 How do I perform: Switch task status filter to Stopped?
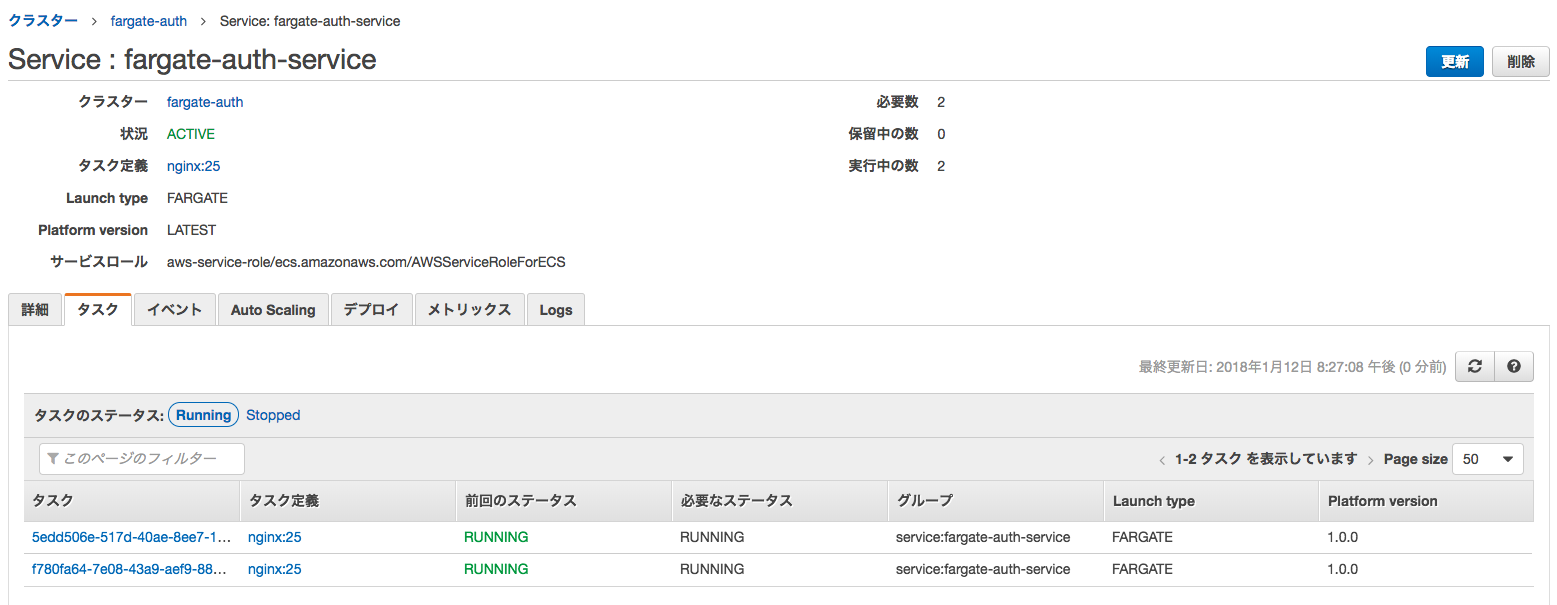coord(272,414)
